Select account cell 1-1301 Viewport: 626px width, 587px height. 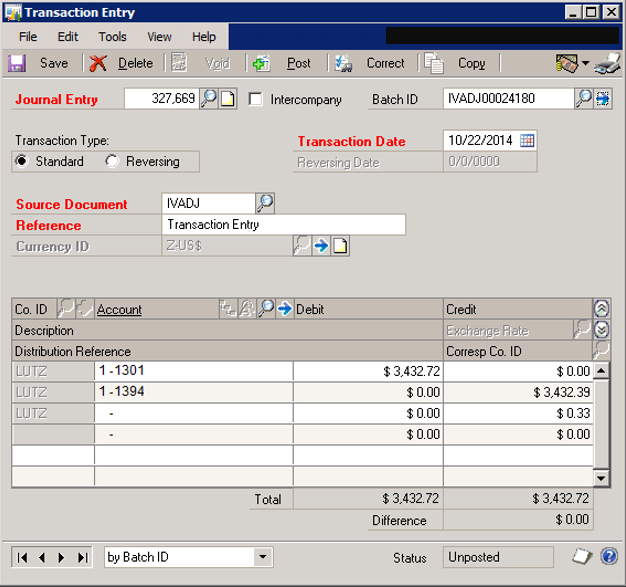tap(194, 371)
